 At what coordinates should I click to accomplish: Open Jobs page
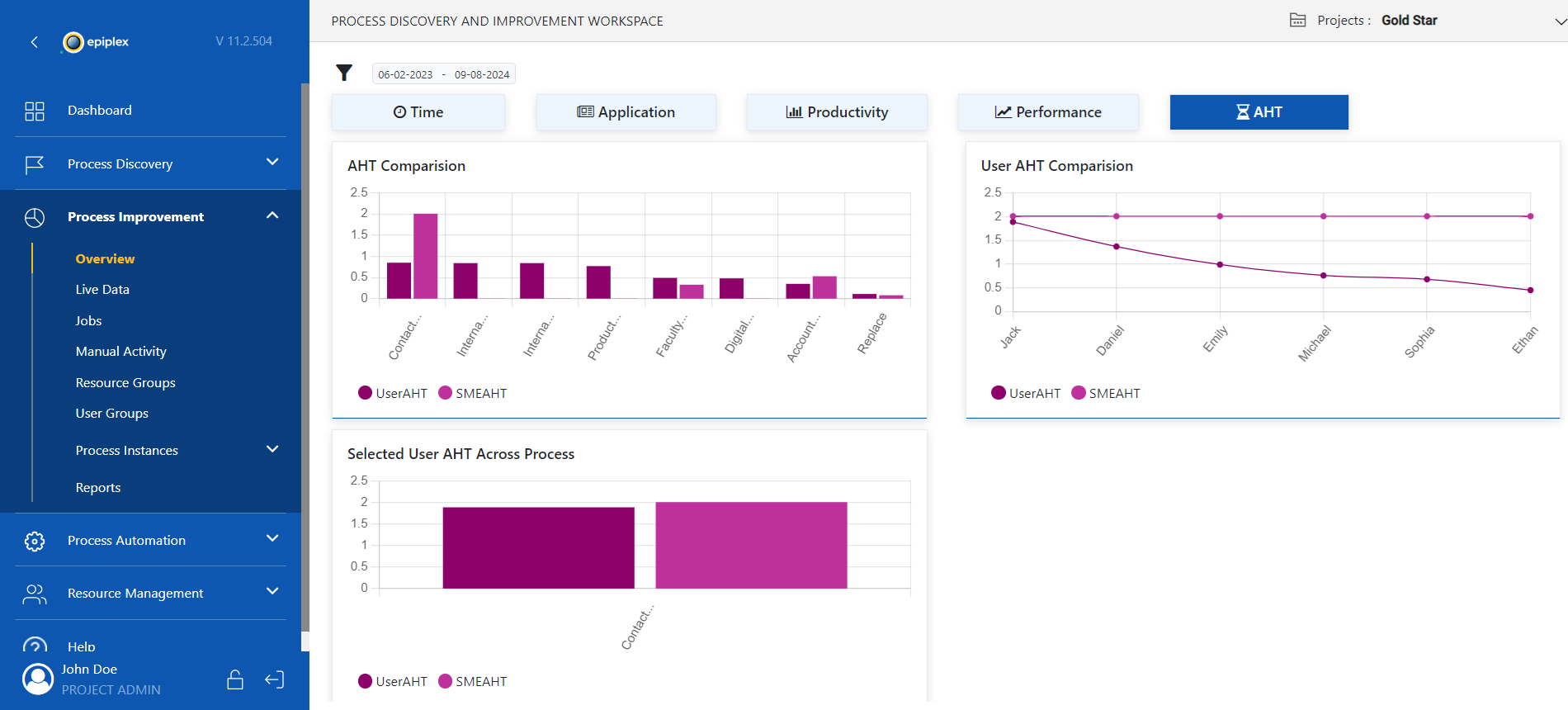click(x=88, y=321)
